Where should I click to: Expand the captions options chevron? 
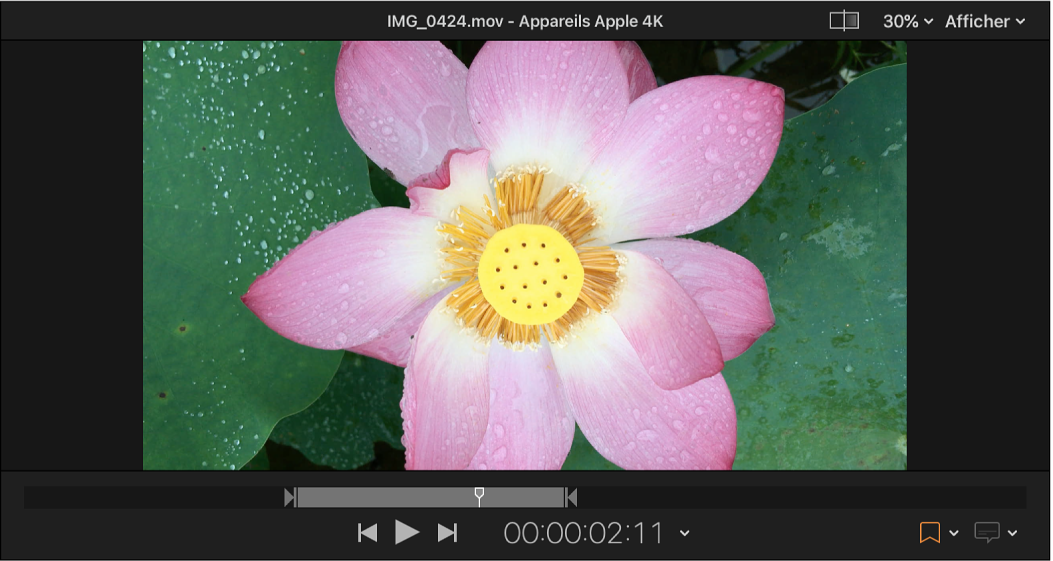[x=1012, y=533]
